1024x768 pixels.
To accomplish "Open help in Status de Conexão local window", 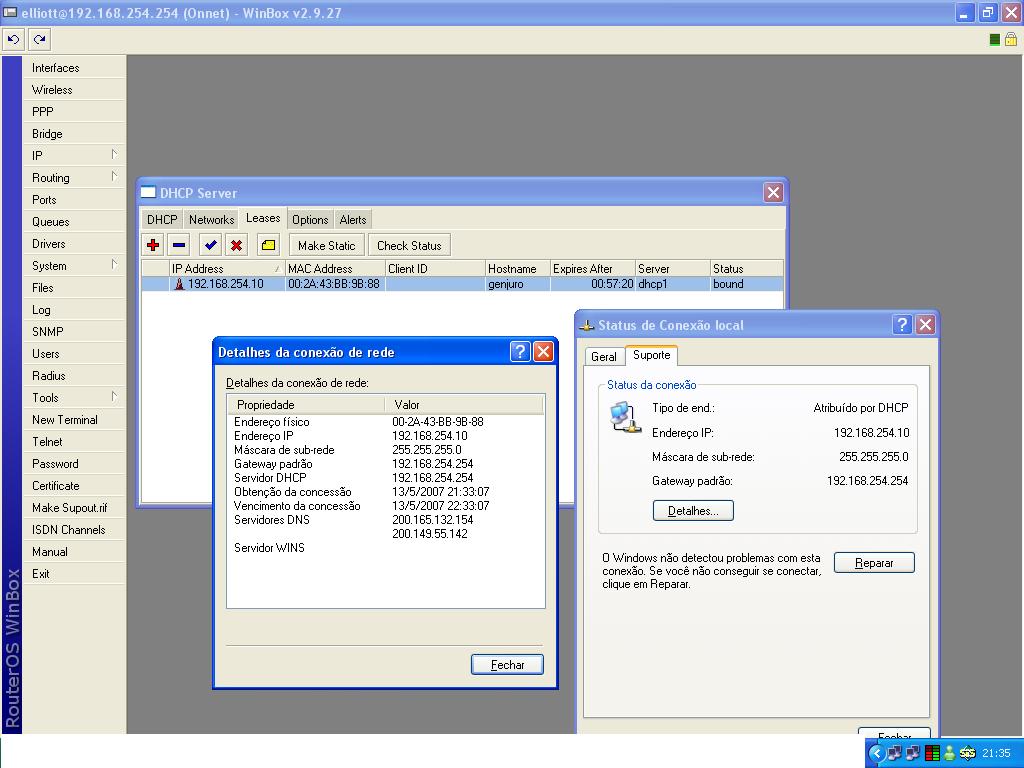I will [903, 325].
